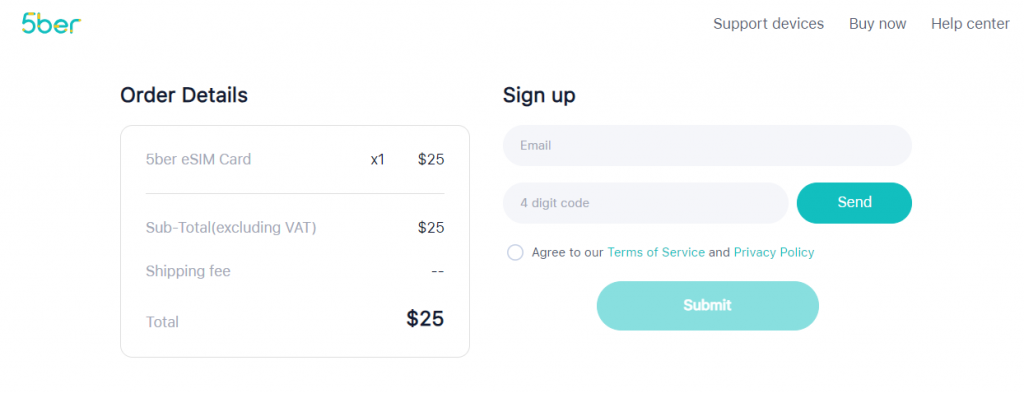Click the Order Details heading

pyautogui.click(x=184, y=95)
